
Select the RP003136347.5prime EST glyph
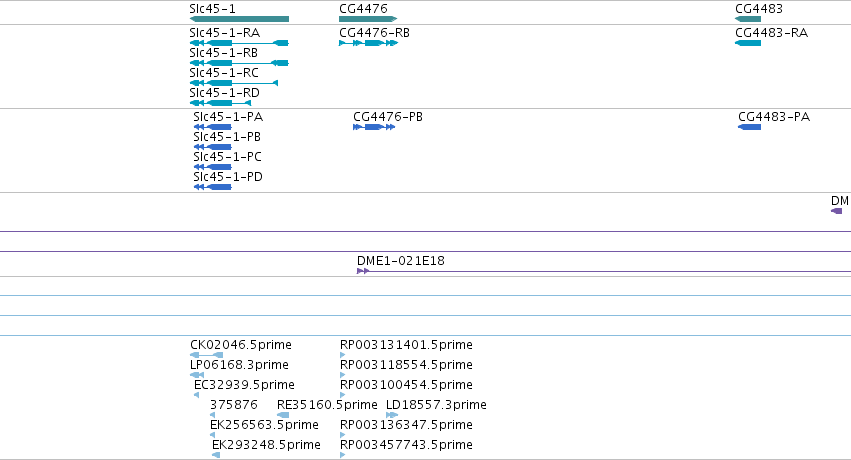[x=342, y=435]
